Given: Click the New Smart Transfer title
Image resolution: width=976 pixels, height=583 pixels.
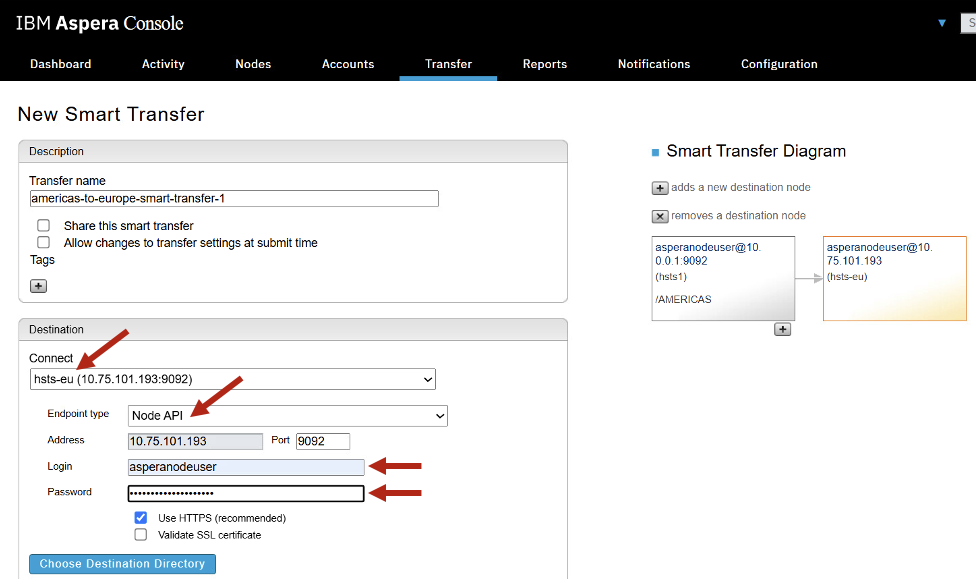Looking at the screenshot, I should coord(111,114).
